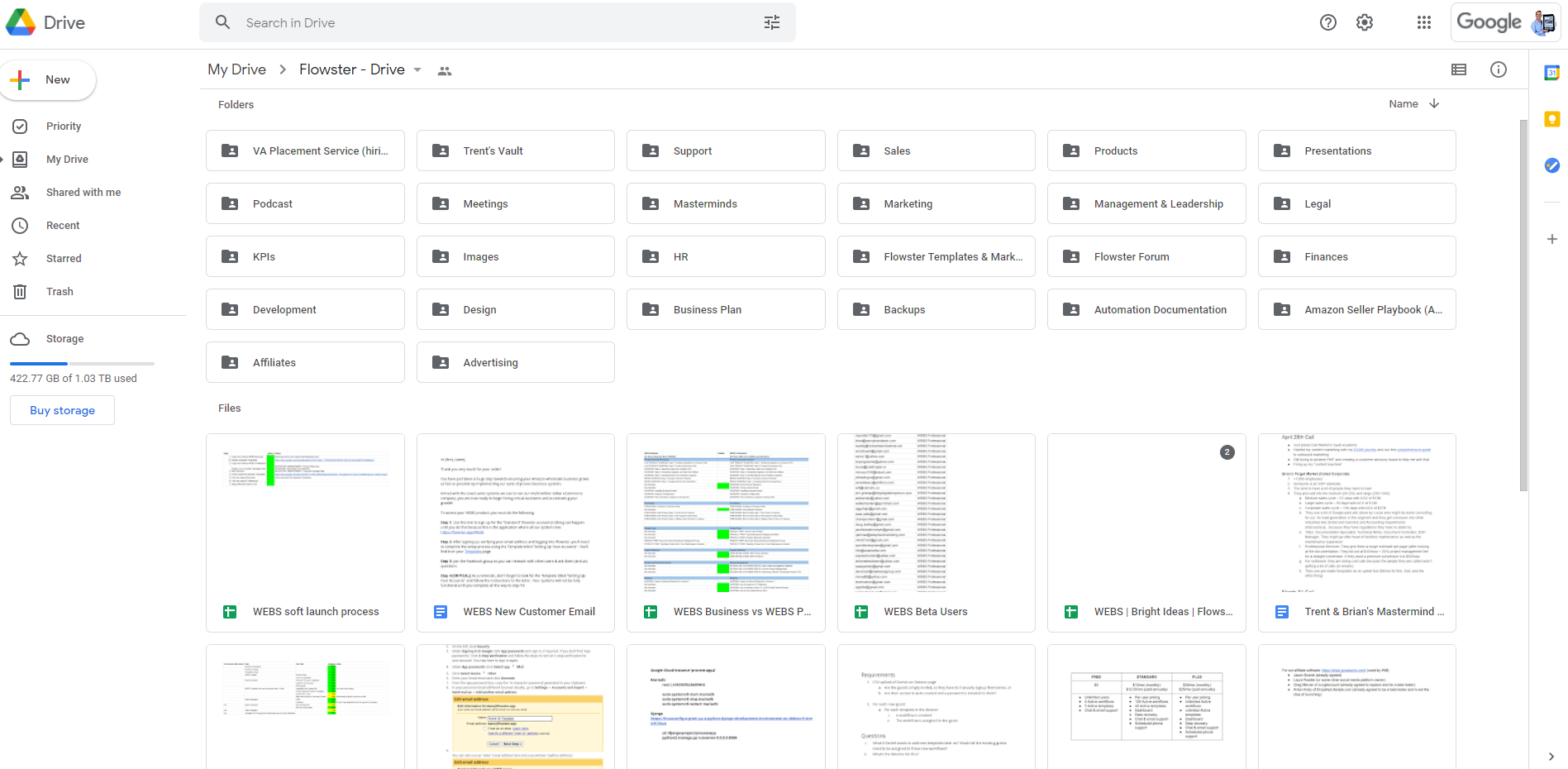Viewport: 1568px width, 769px height.
Task: Select Business Plan folder
Action: (x=726, y=309)
